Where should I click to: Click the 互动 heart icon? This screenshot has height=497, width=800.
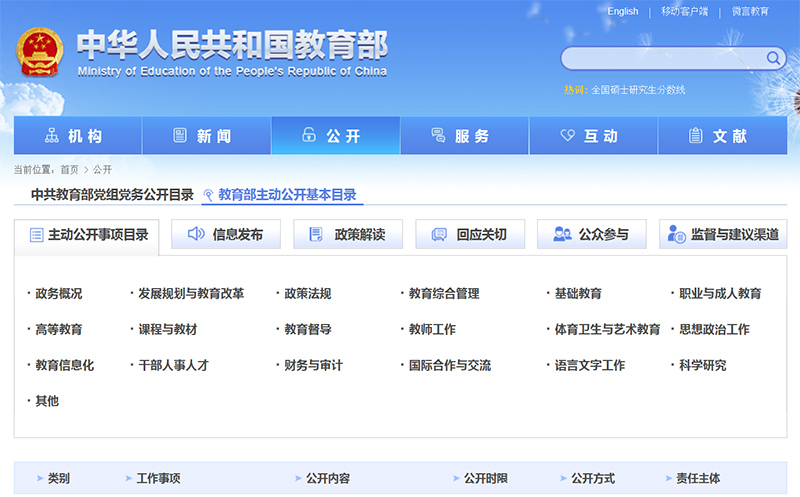[567, 135]
